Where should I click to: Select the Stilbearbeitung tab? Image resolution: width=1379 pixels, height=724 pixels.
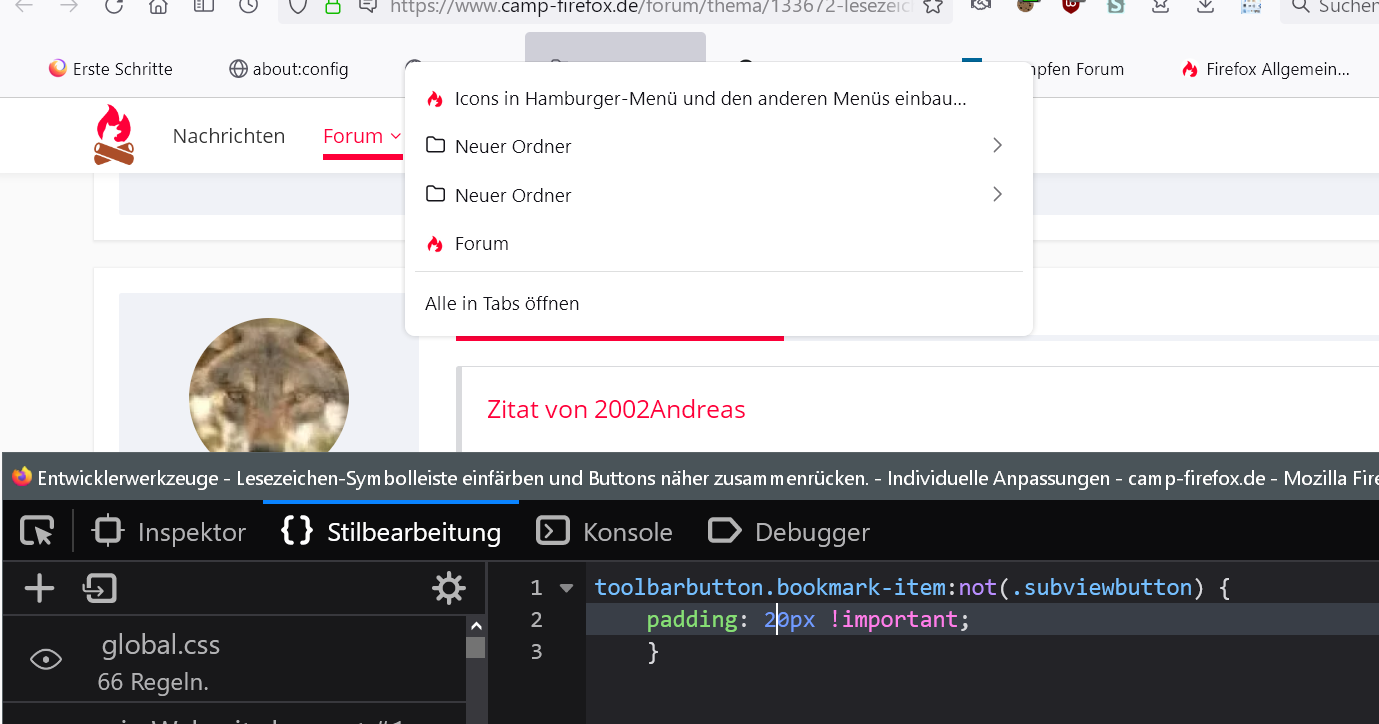click(391, 532)
